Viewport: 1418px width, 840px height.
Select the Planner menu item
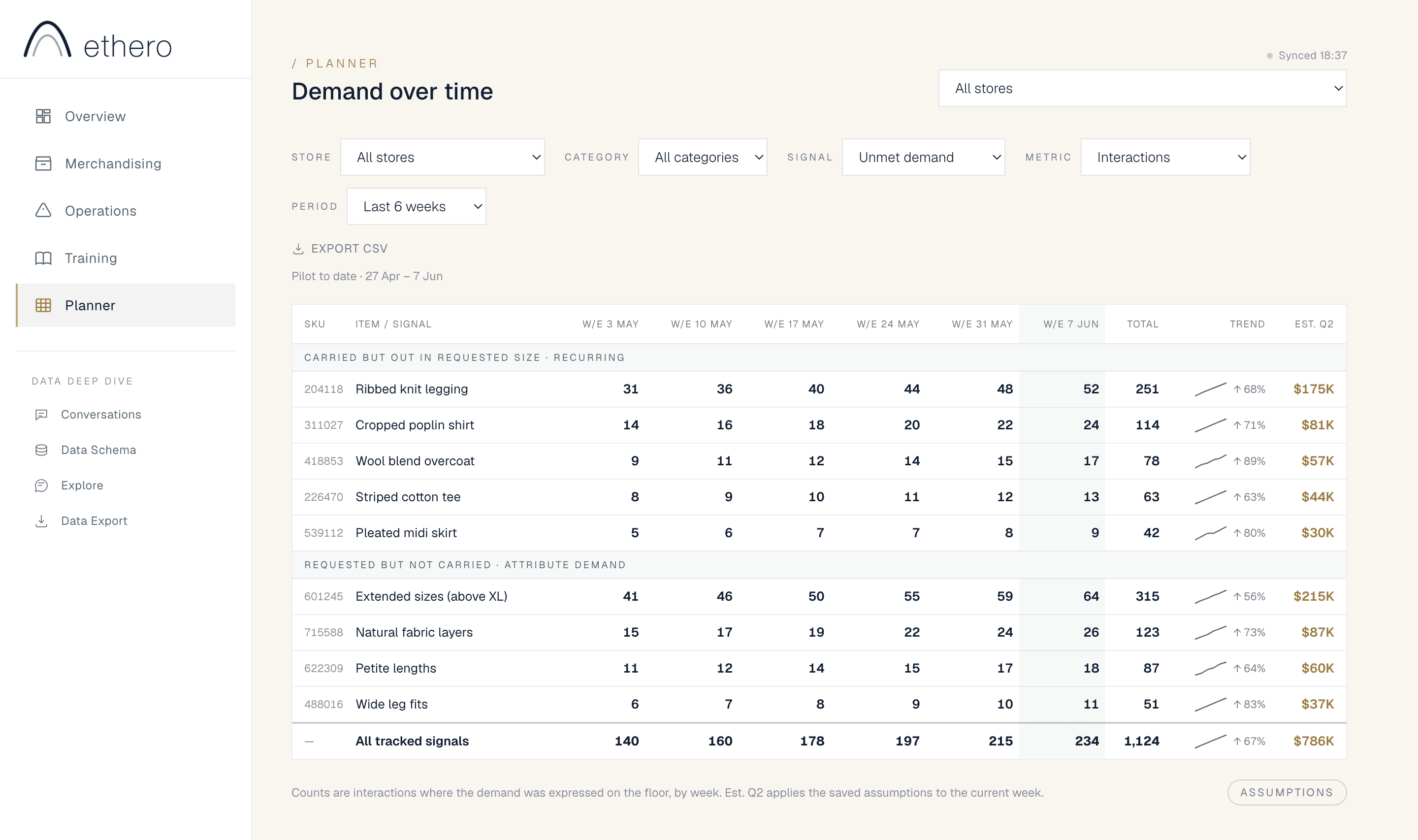click(x=126, y=305)
